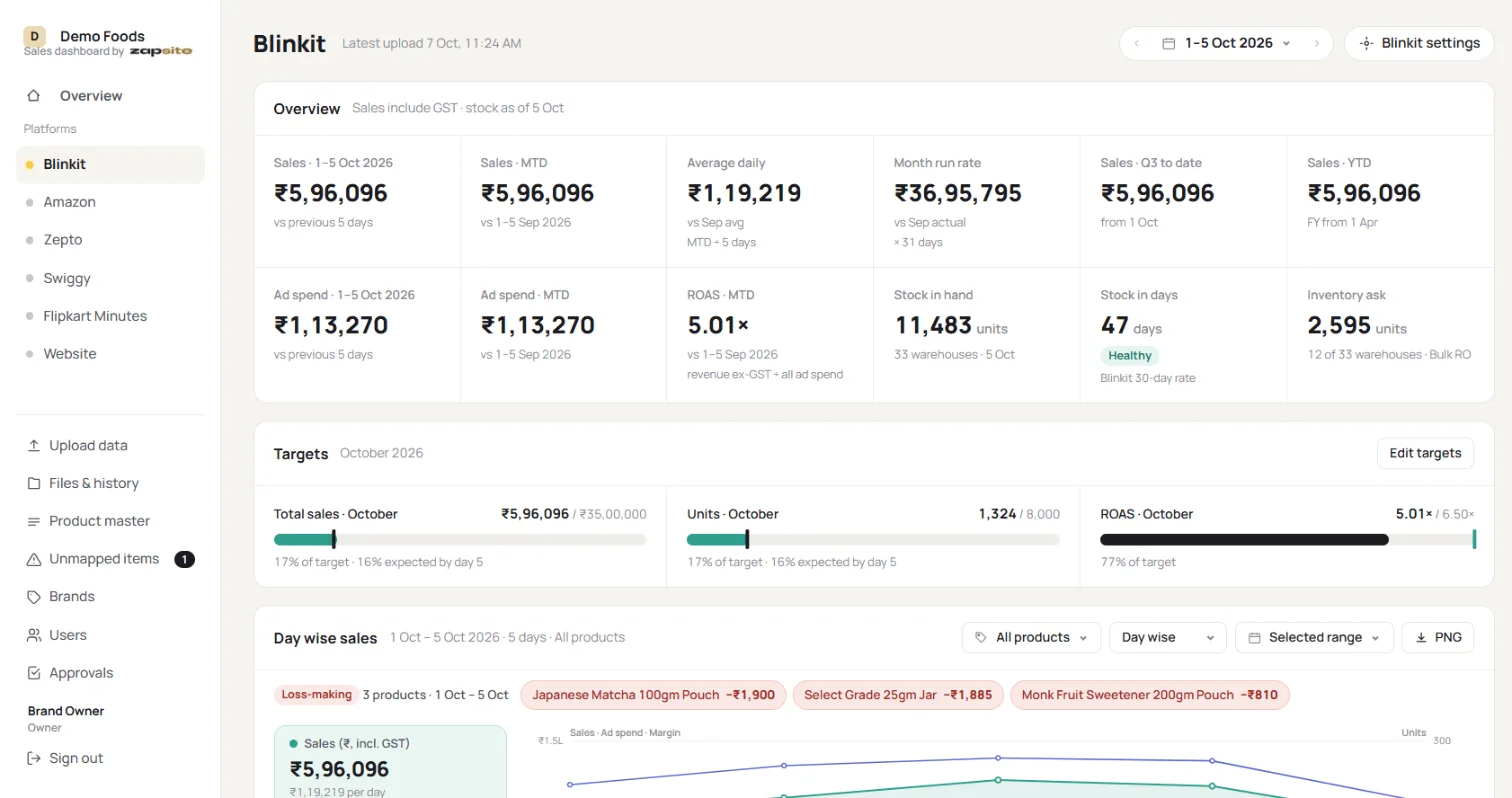Click the Healthy stock status badge
The width and height of the screenshot is (1512, 798).
[1130, 356]
